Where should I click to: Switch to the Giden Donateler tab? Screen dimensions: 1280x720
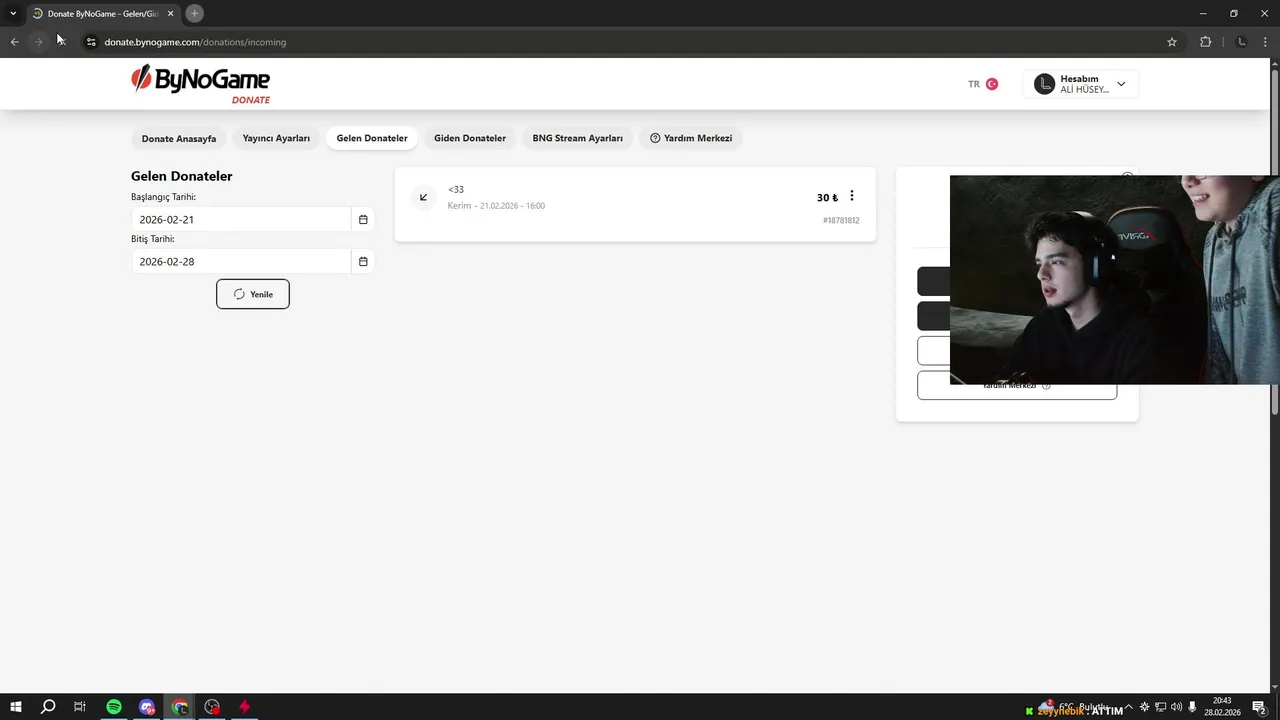[x=470, y=138]
